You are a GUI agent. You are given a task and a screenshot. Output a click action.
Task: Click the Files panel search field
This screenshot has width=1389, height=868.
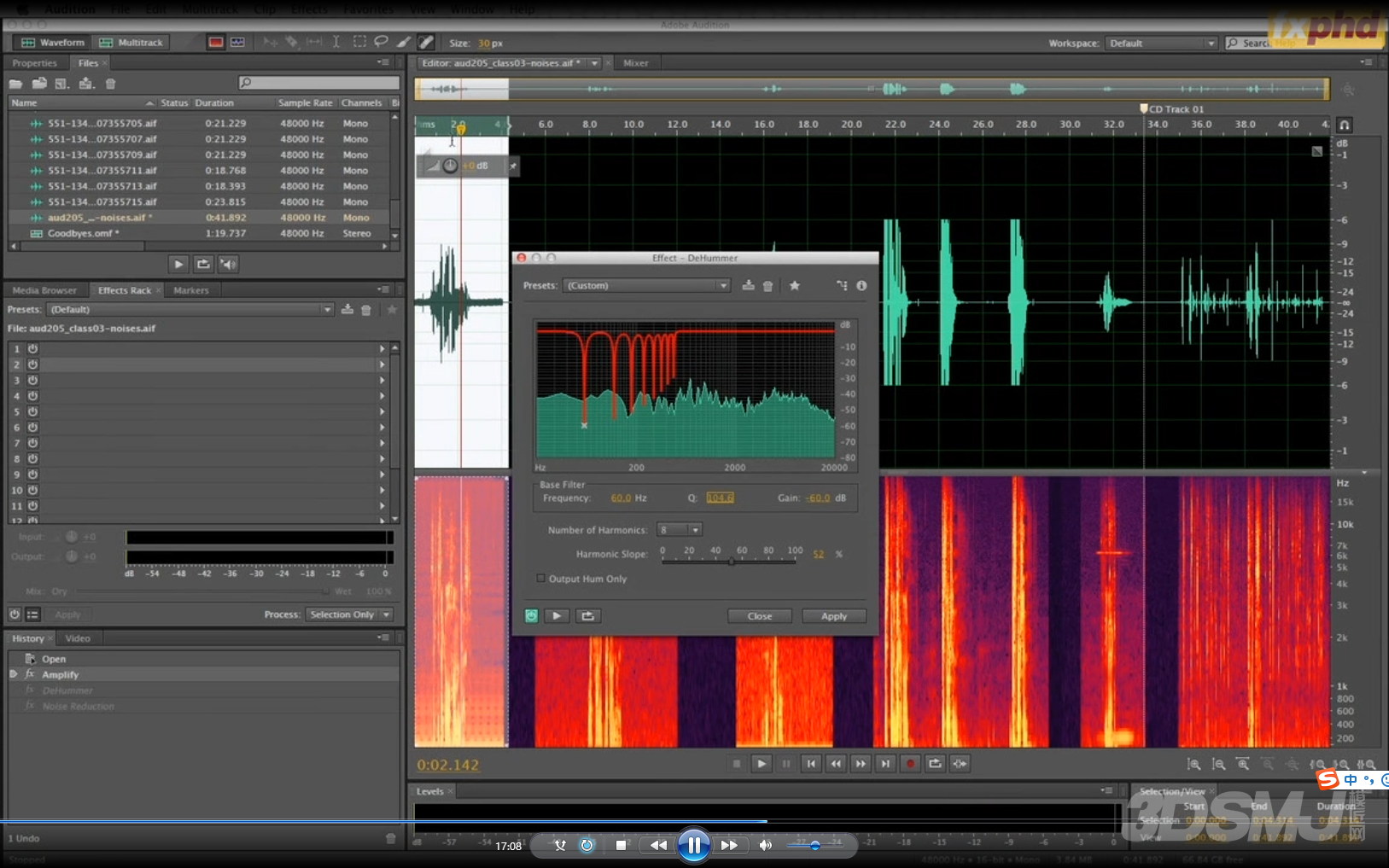point(318,83)
